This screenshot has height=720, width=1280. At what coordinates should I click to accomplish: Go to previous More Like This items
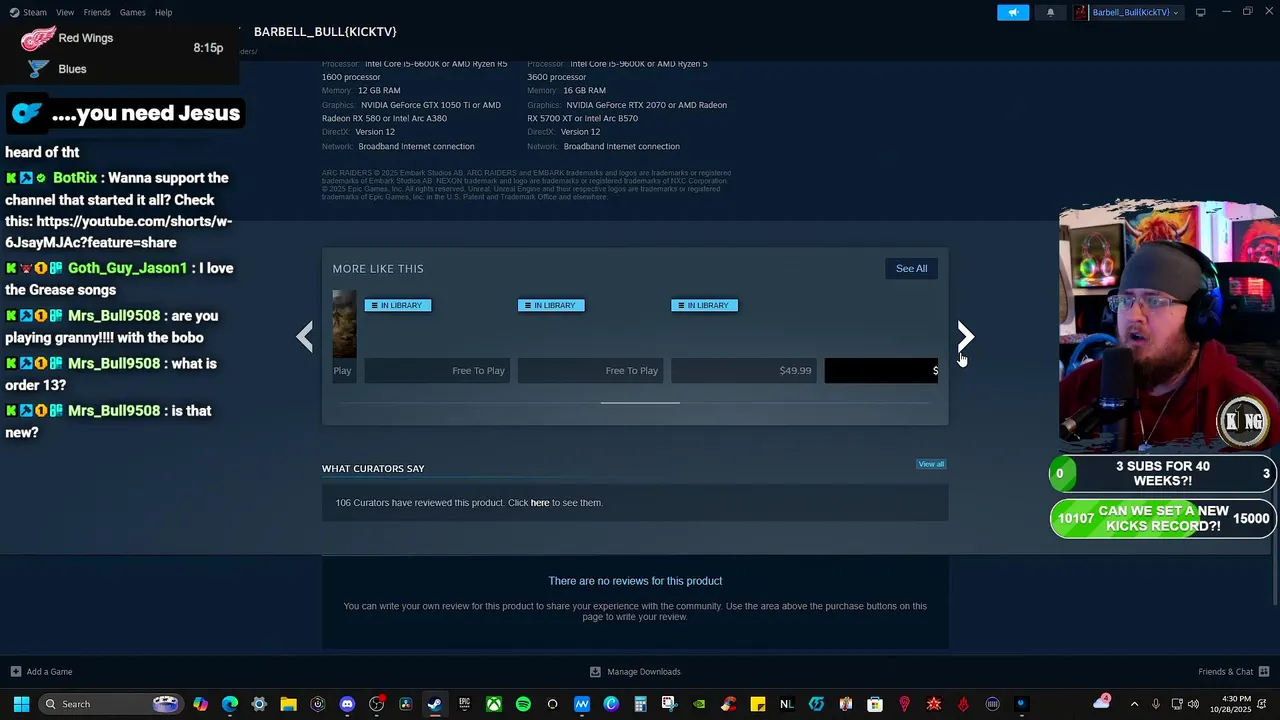click(305, 337)
